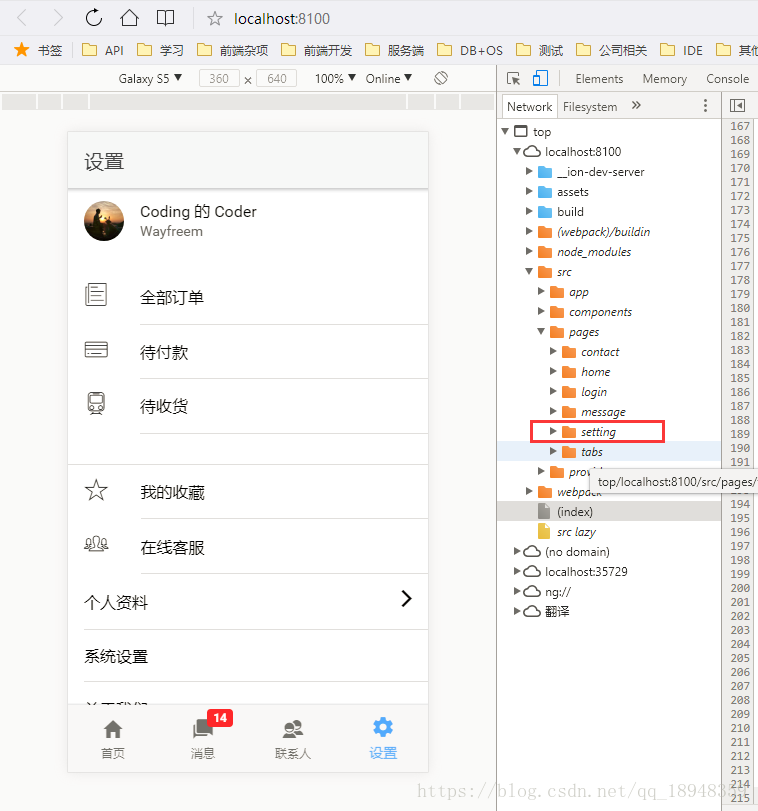Expand the localhost:35729 node

[x=517, y=571]
